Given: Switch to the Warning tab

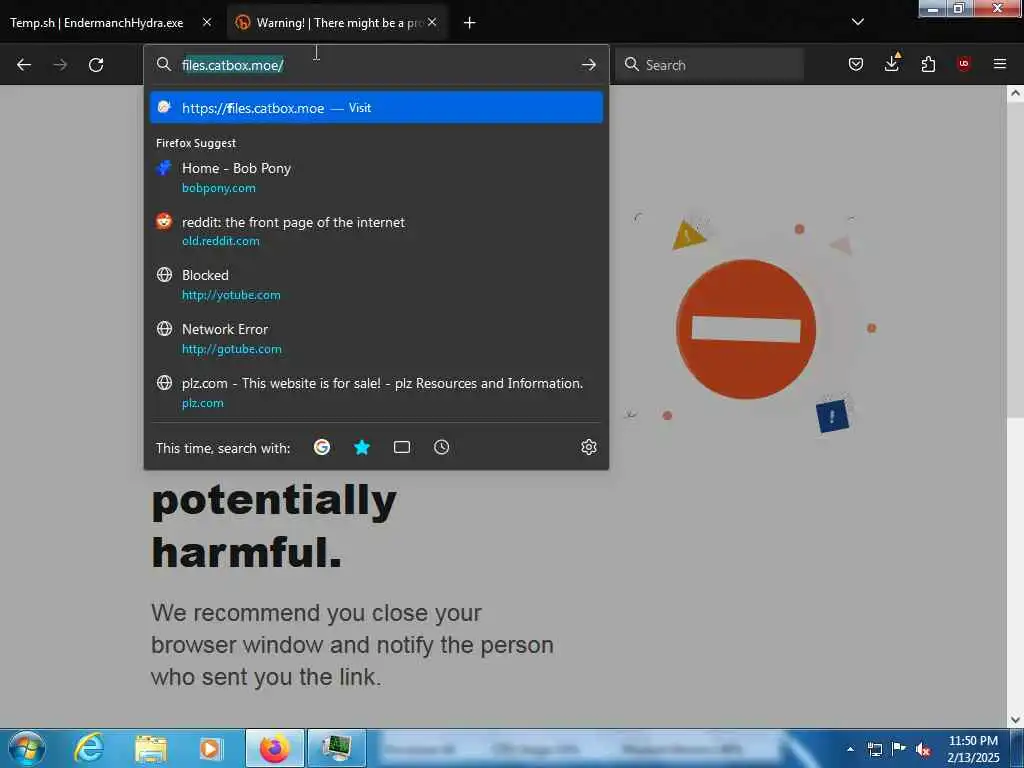Looking at the screenshot, I should tap(337, 23).
